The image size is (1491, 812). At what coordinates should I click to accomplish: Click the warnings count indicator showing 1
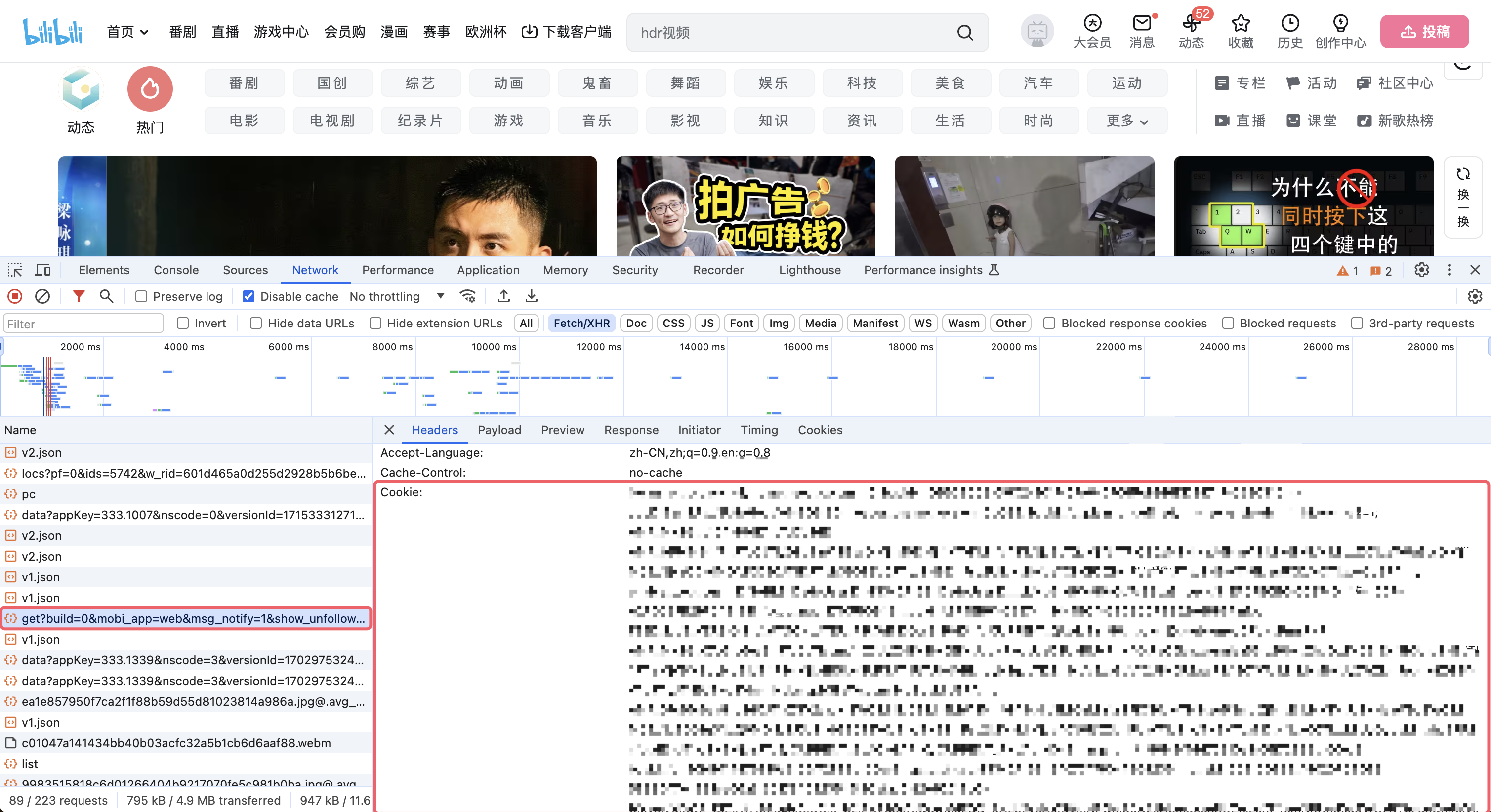[x=1348, y=270]
